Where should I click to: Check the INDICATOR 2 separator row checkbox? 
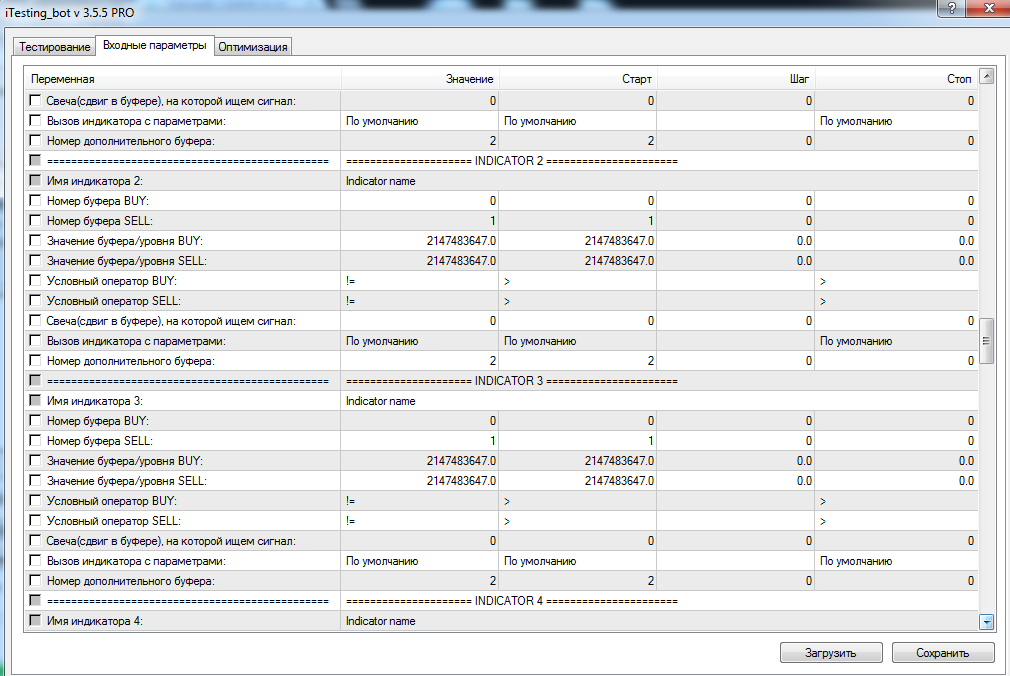pos(36,161)
